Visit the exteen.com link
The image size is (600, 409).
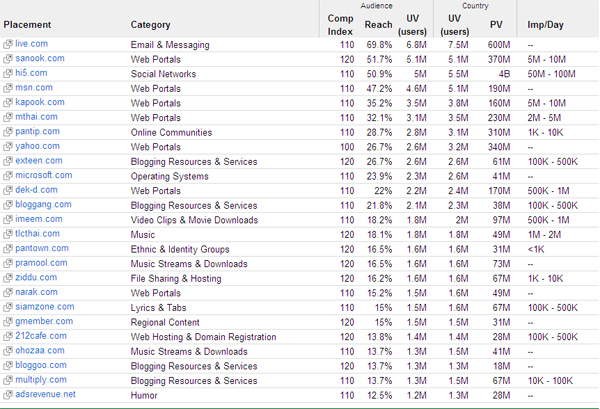(x=39, y=160)
